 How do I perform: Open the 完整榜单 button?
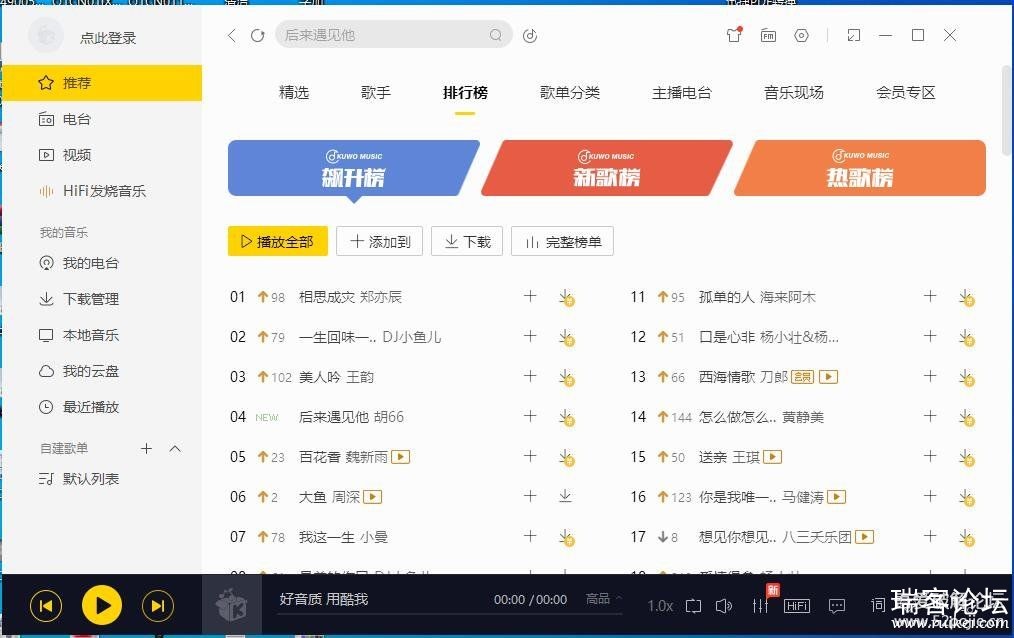(562, 241)
